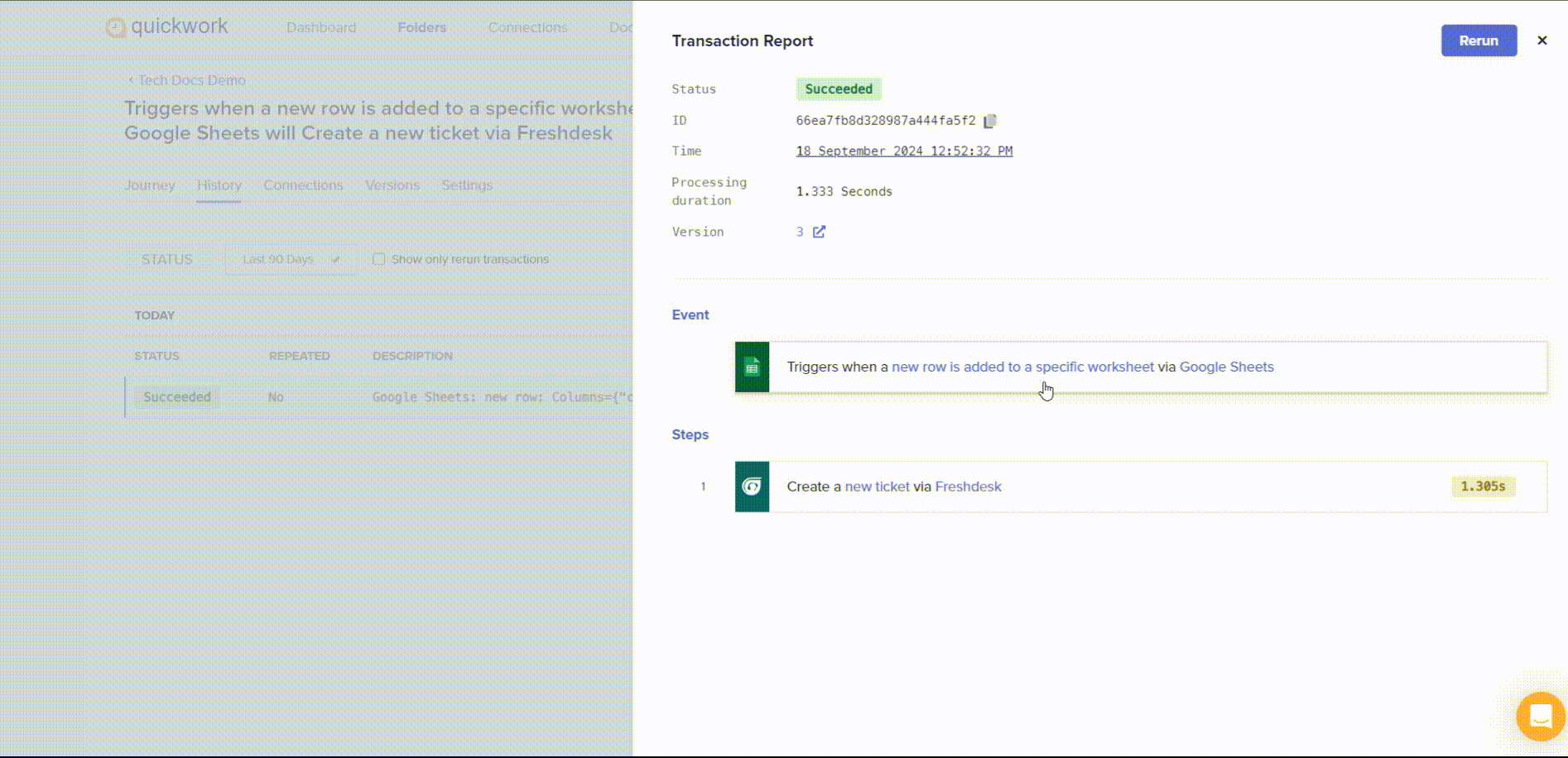The height and width of the screenshot is (758, 1568).
Task: Click the Google Sheets icon in the Event row
Action: click(752, 367)
